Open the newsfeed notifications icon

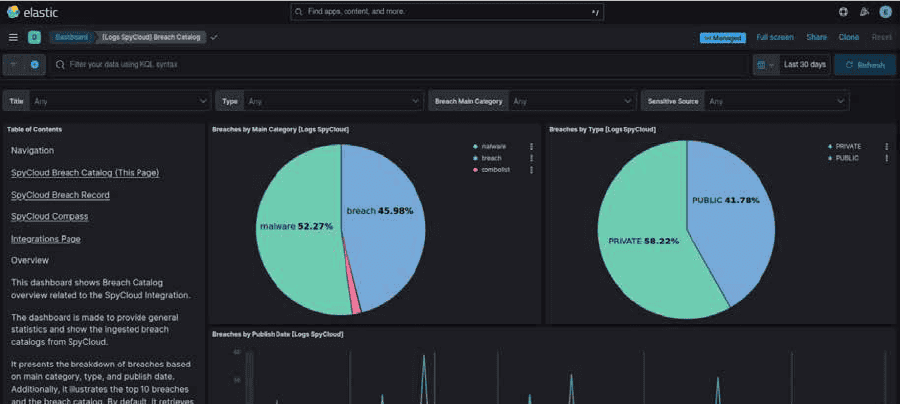point(864,12)
